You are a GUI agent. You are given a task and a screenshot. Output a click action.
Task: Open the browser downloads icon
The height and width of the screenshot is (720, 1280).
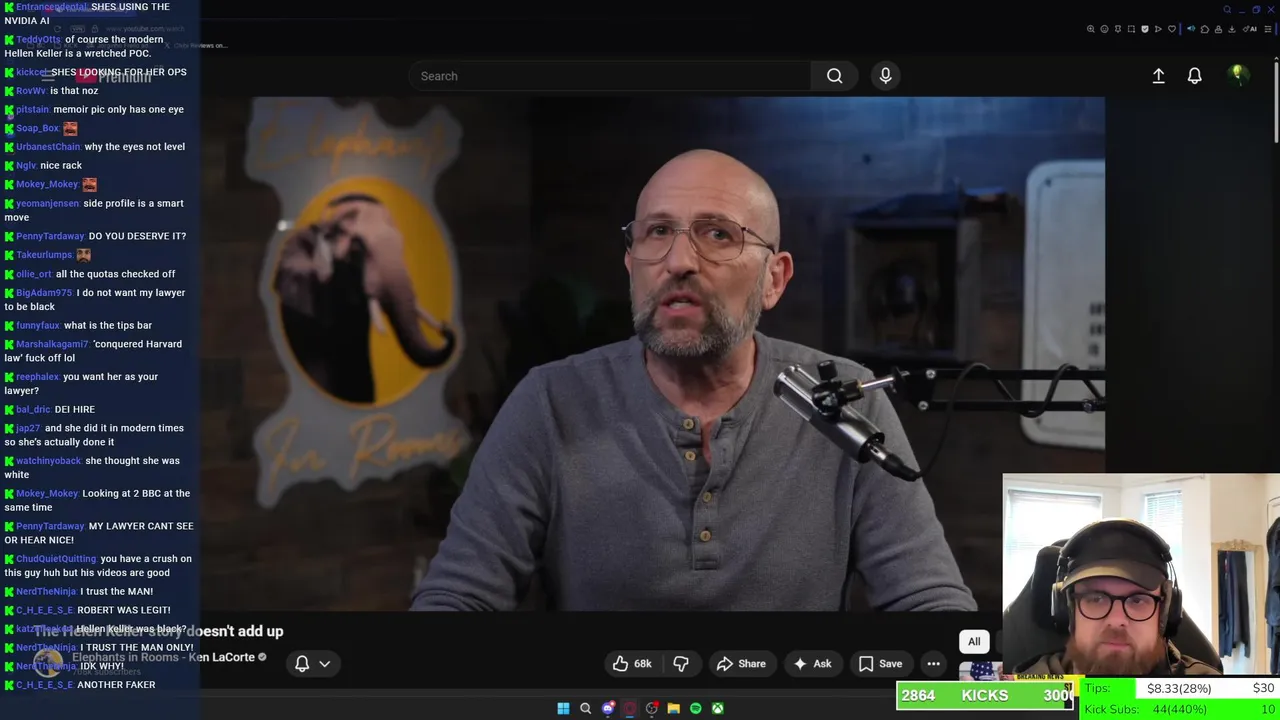click(x=1231, y=29)
